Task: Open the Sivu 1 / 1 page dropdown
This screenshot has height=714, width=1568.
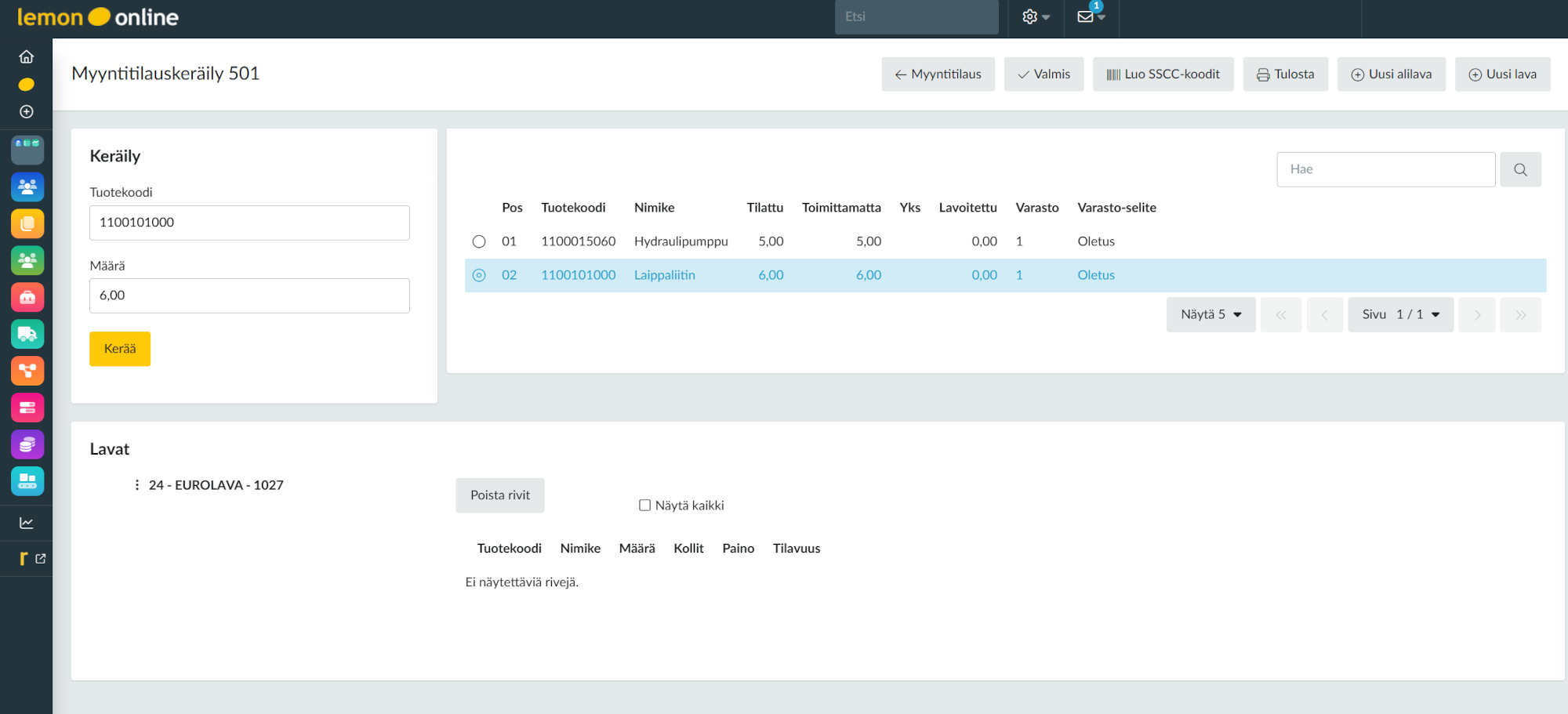Action: click(1400, 314)
